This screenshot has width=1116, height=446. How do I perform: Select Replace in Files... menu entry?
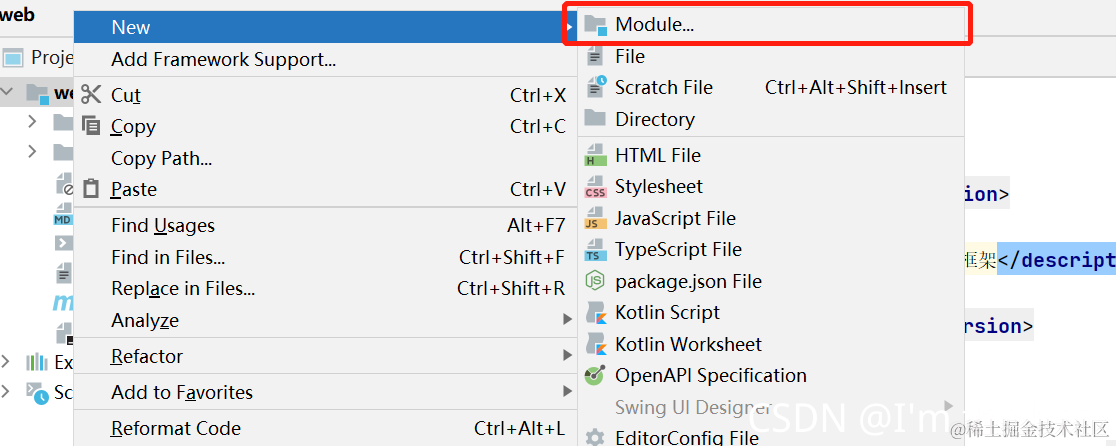326,288
